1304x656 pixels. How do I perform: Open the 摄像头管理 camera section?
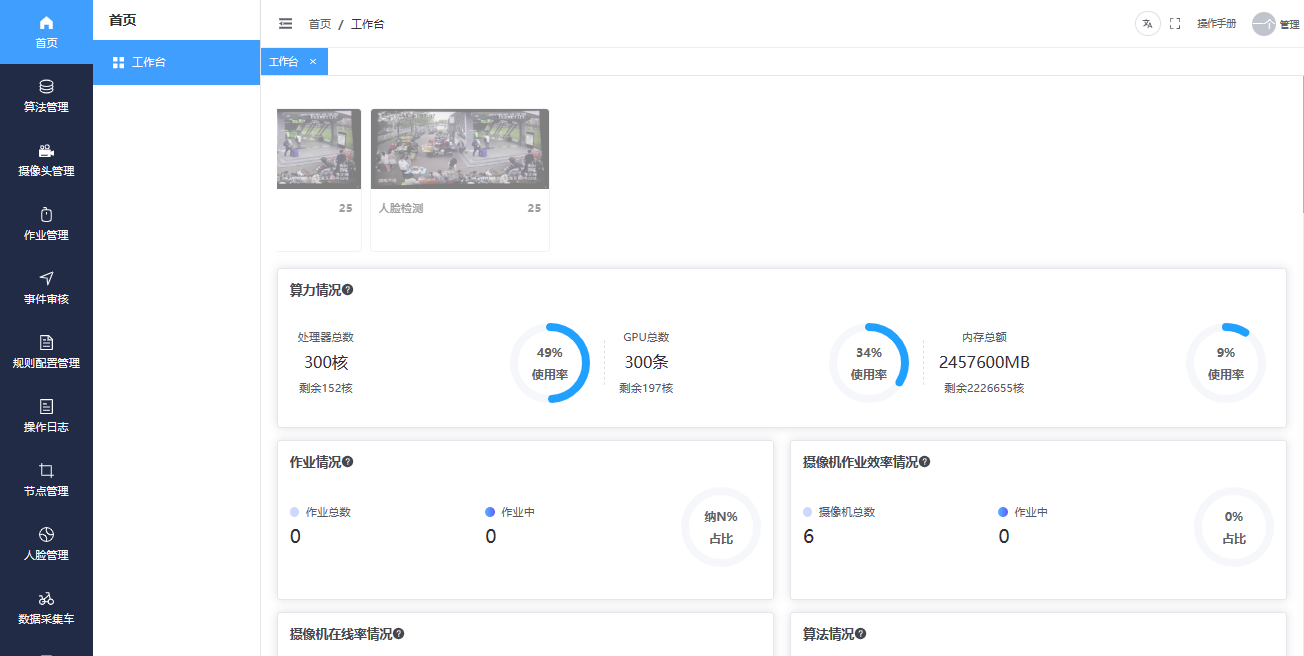tap(46, 160)
